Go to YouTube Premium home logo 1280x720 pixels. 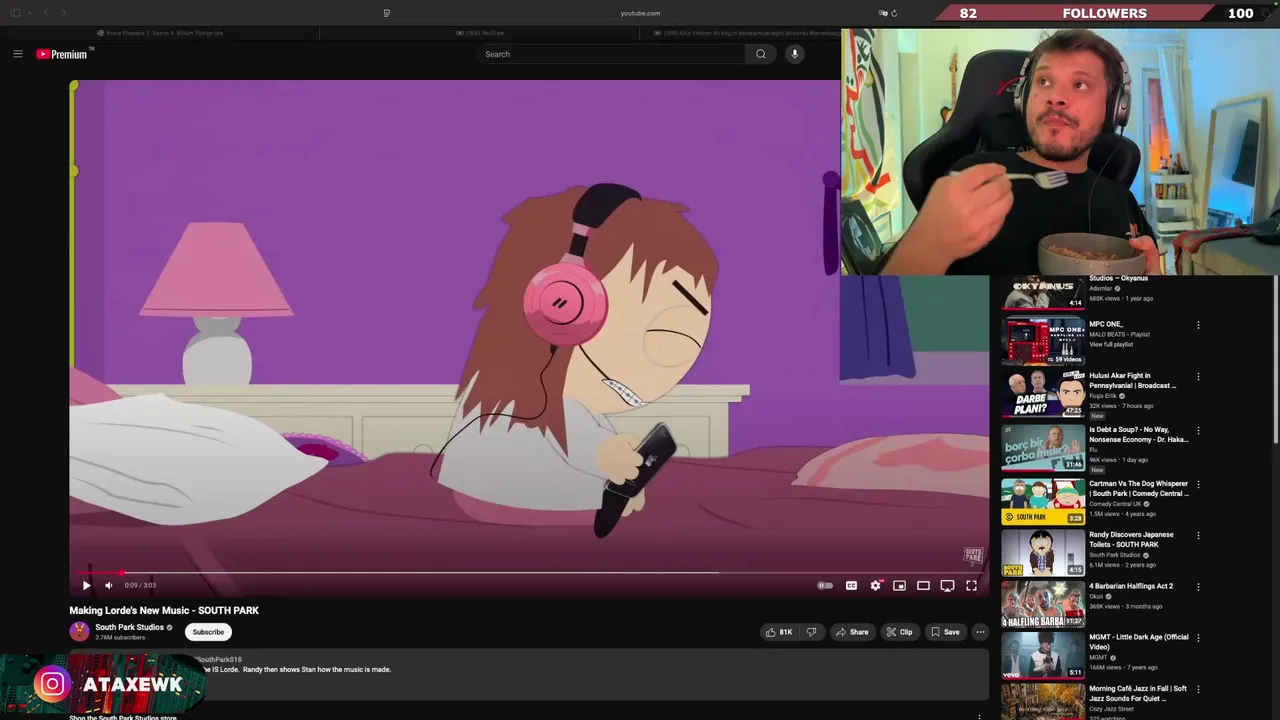(x=63, y=54)
